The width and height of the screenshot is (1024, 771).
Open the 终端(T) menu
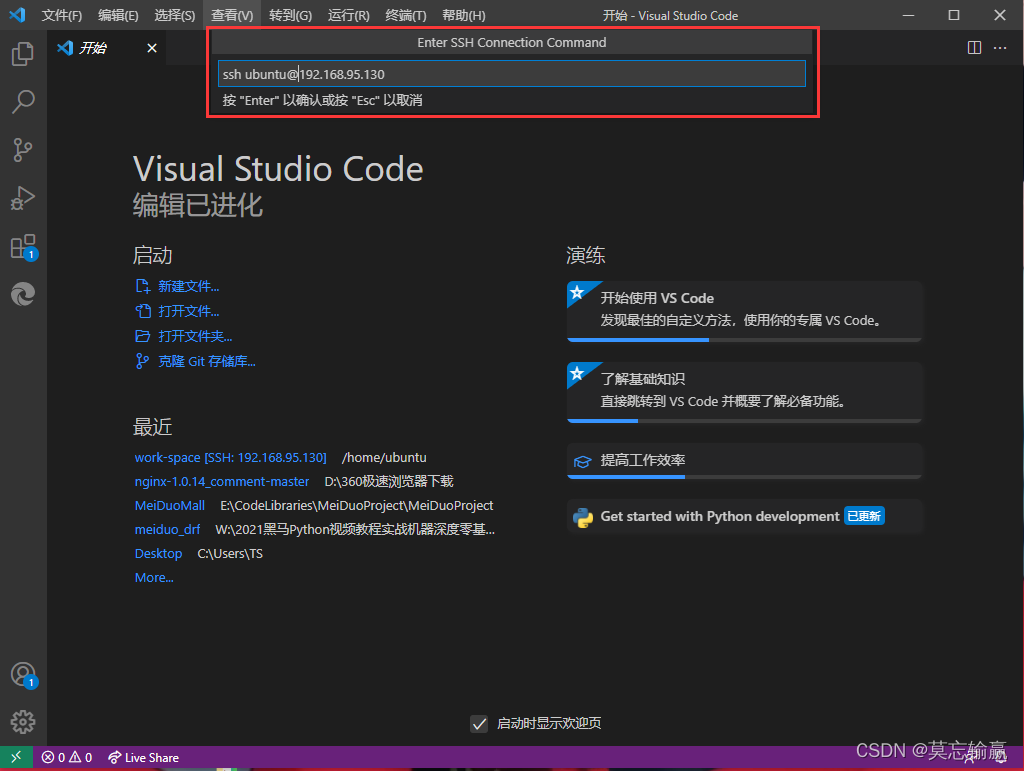pos(406,15)
